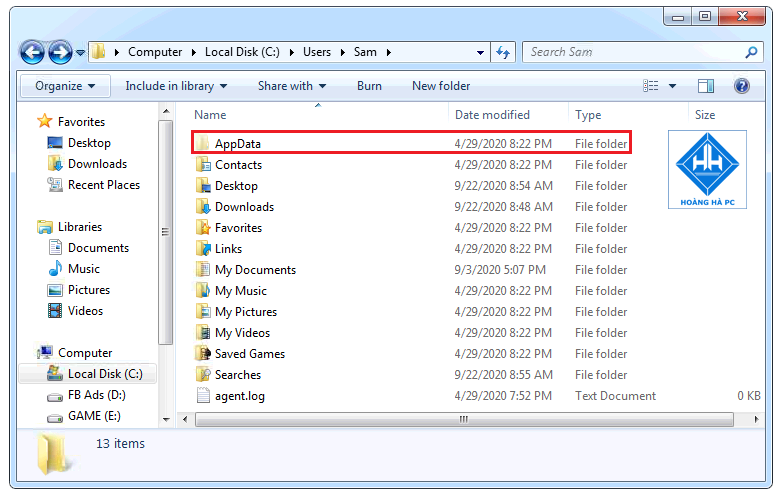The width and height of the screenshot is (780, 497).
Task: Click the change view icon
Action: pos(650,86)
